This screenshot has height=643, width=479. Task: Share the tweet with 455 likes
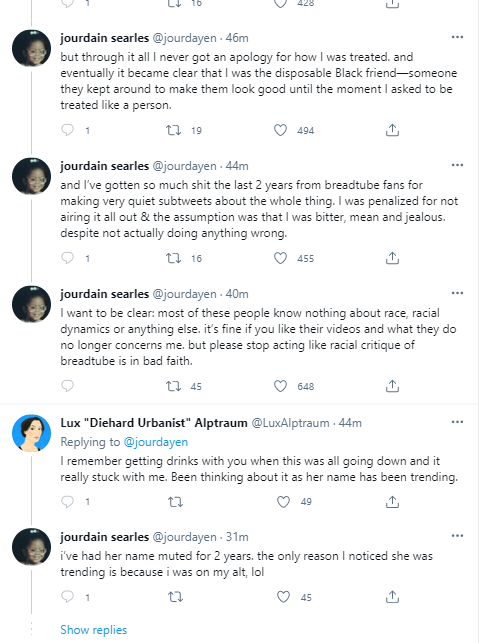[392, 258]
